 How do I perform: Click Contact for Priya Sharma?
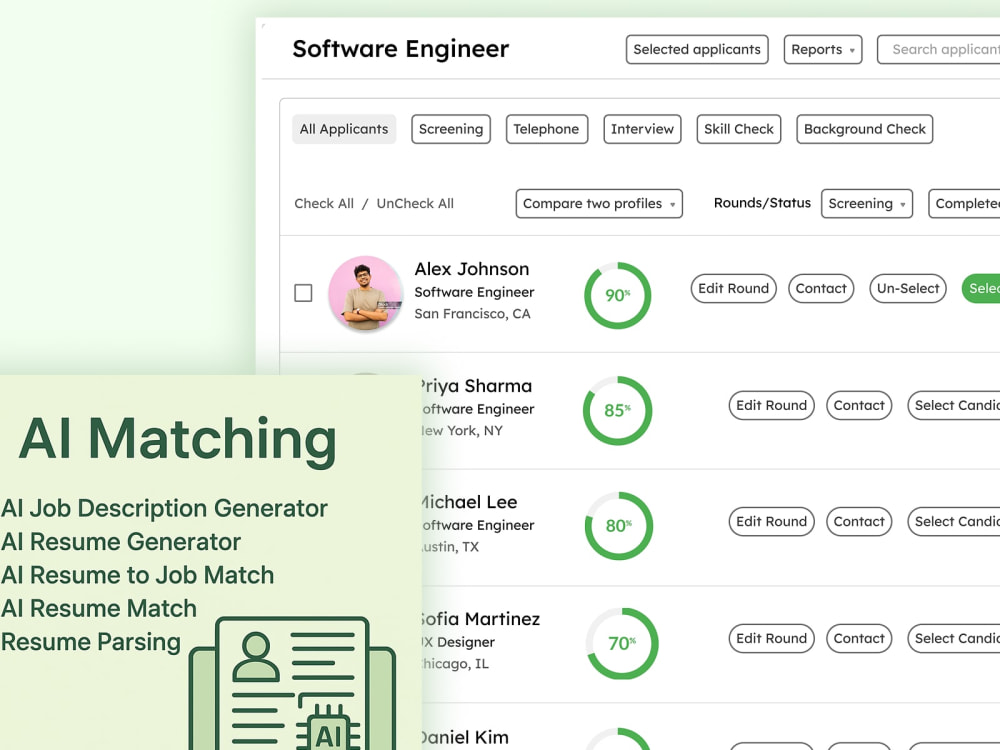coord(859,406)
